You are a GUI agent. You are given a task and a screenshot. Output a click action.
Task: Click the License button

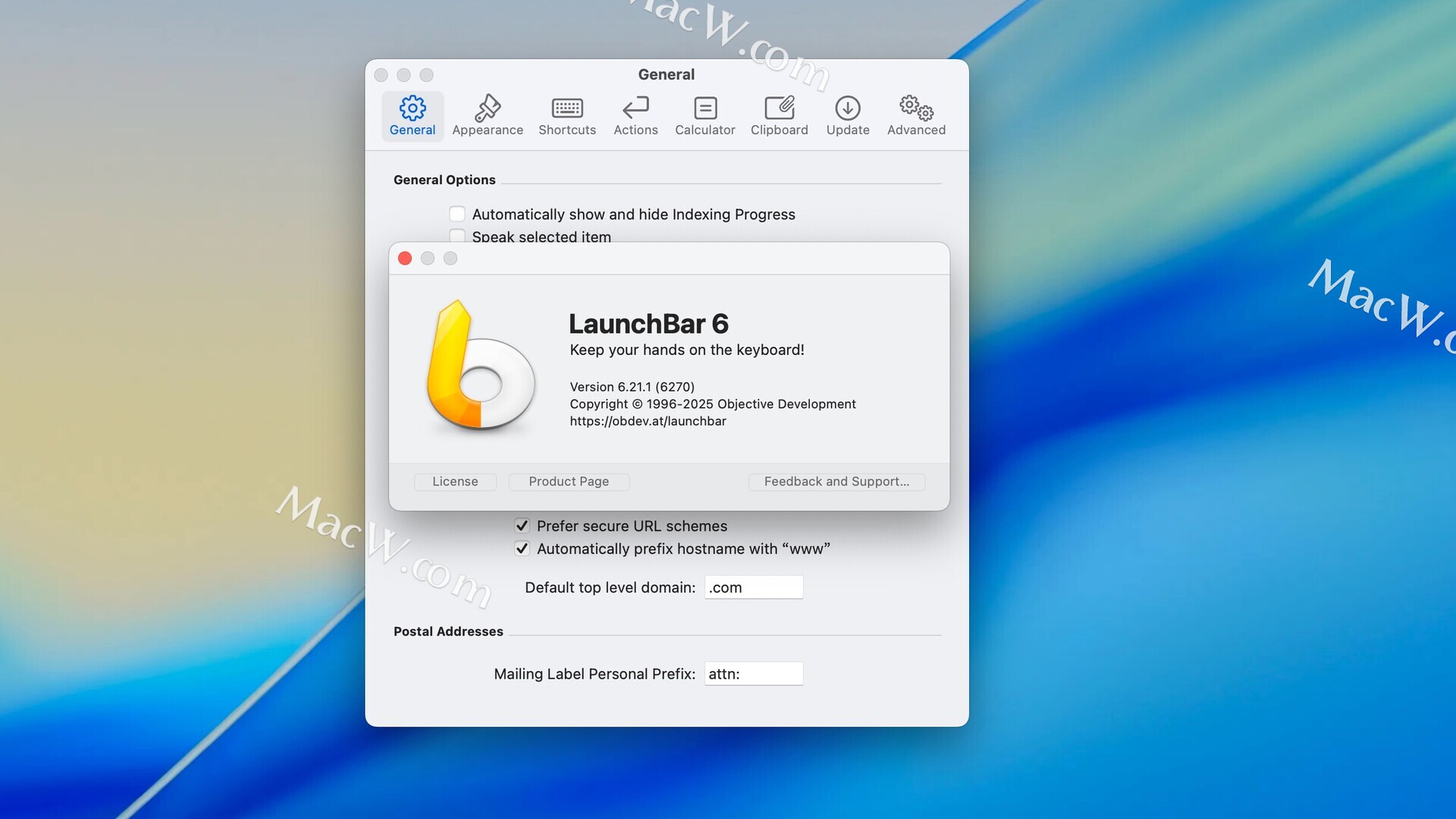click(455, 482)
